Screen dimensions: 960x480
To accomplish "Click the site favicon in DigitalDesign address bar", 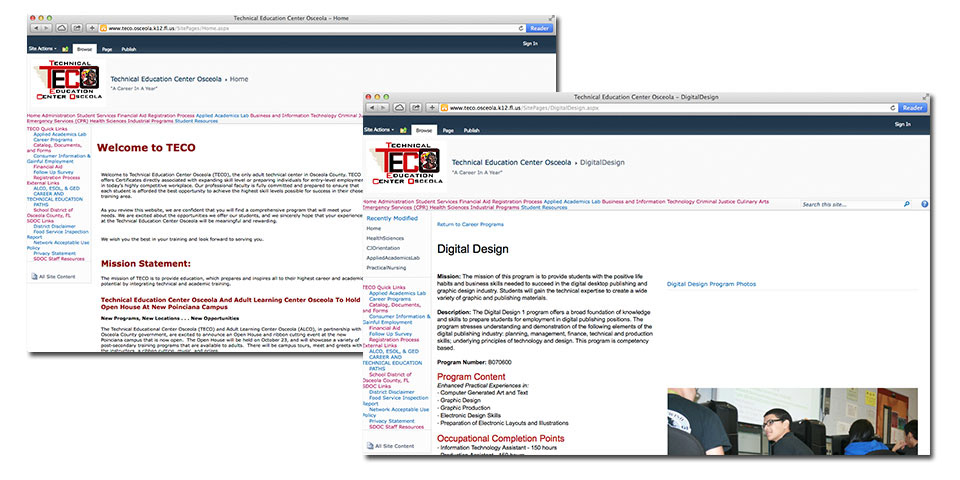I will (x=444, y=108).
